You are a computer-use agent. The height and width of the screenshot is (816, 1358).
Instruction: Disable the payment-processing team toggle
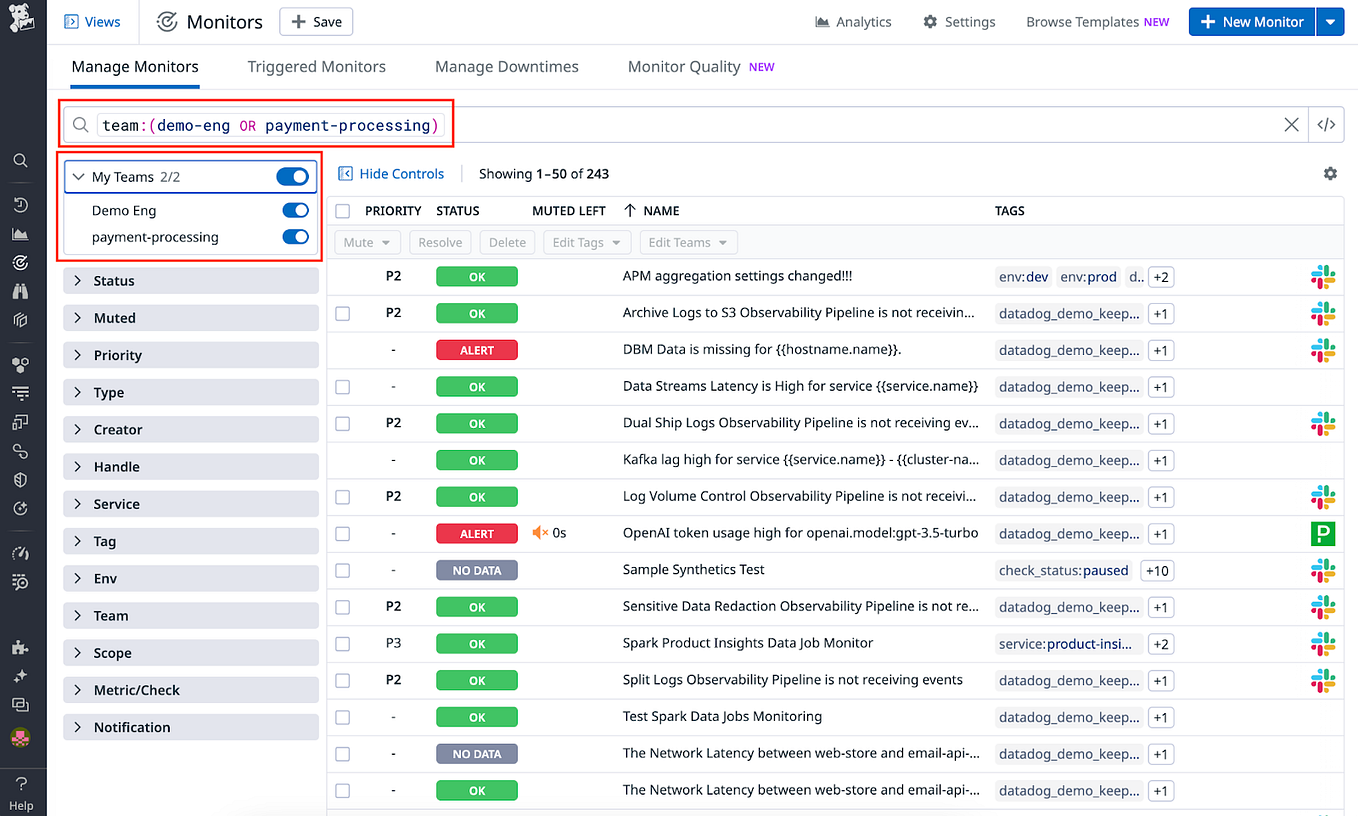pyautogui.click(x=295, y=237)
